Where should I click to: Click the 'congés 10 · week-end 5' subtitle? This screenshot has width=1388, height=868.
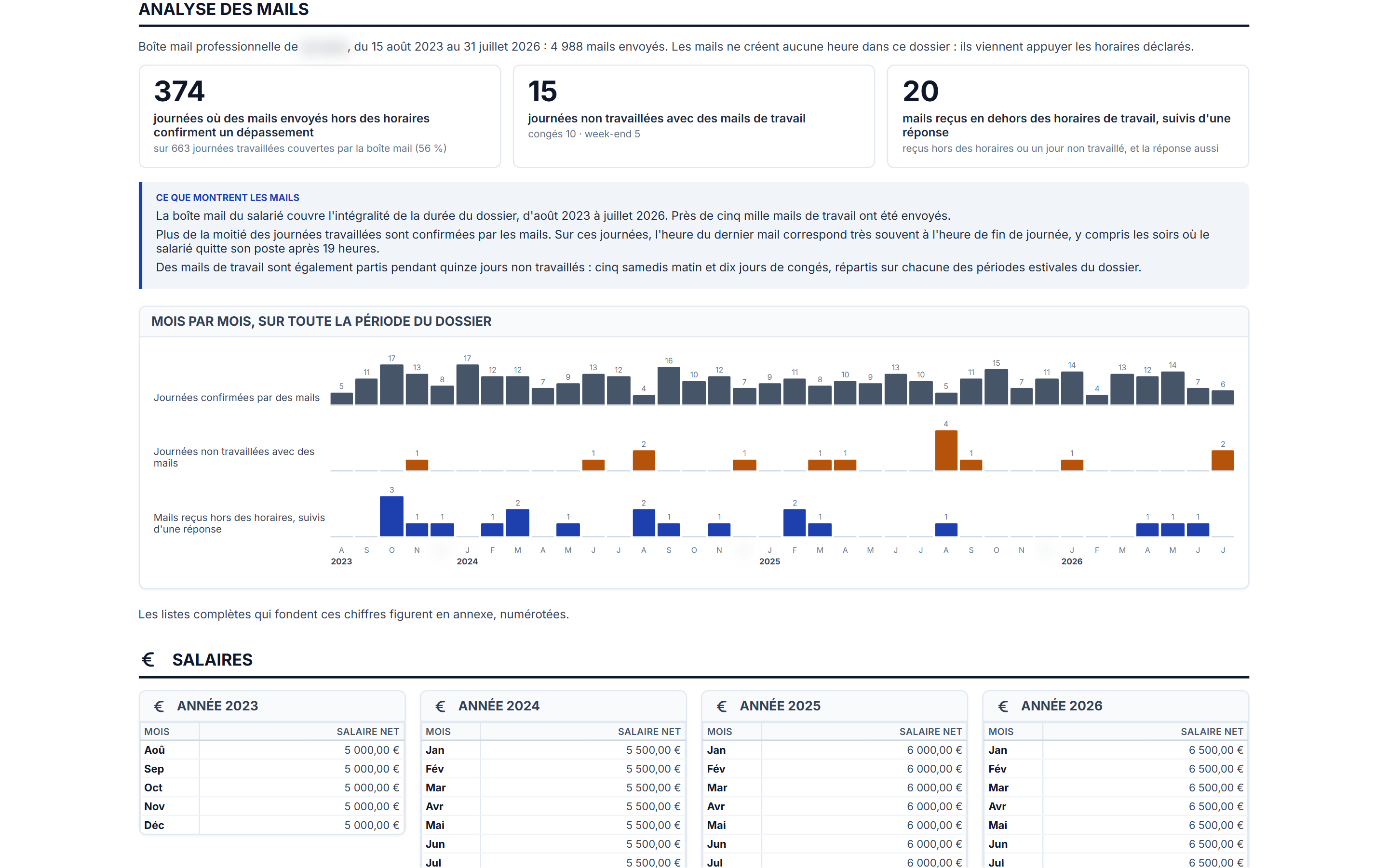click(584, 134)
